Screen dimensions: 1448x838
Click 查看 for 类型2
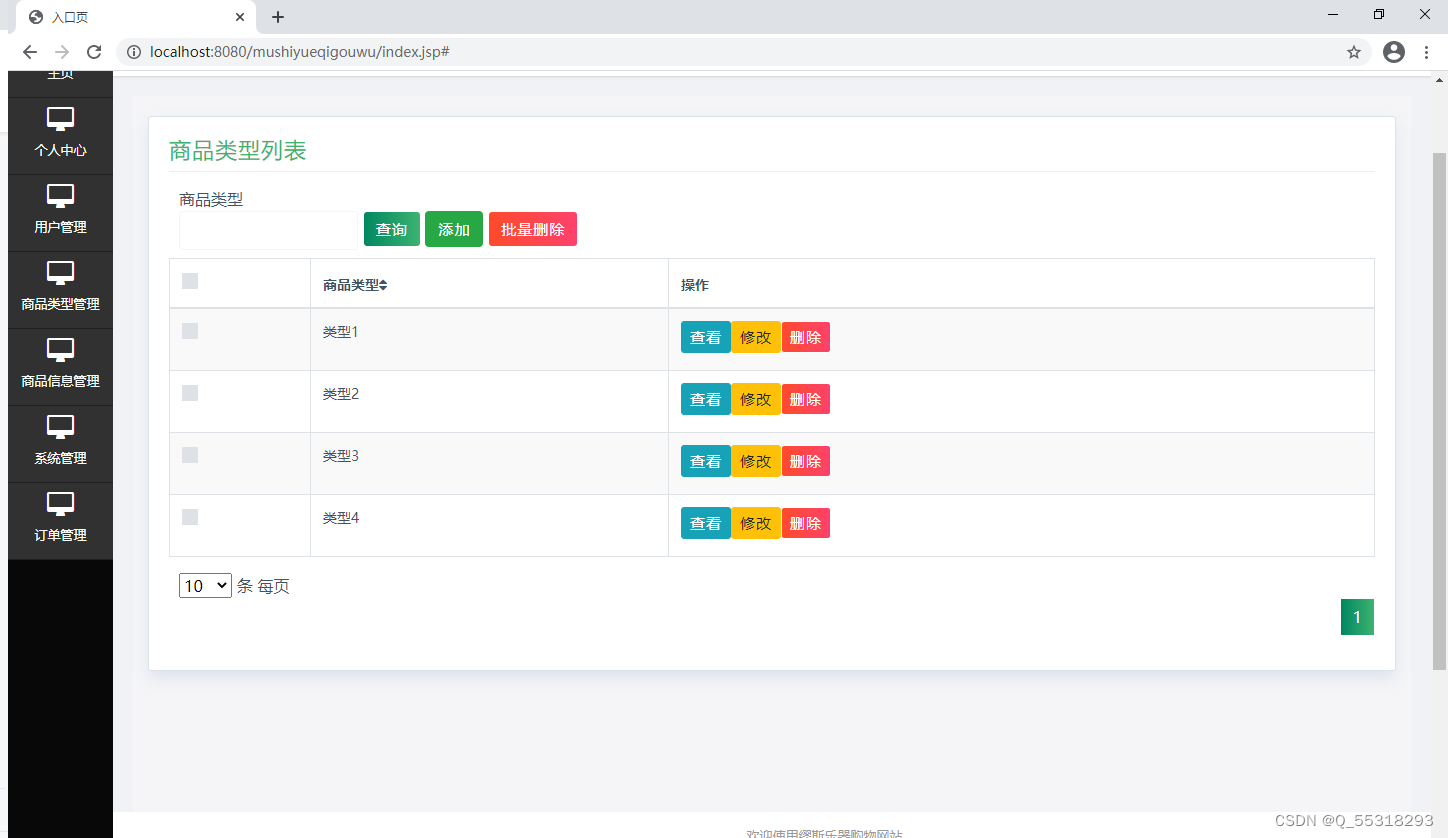[706, 399]
